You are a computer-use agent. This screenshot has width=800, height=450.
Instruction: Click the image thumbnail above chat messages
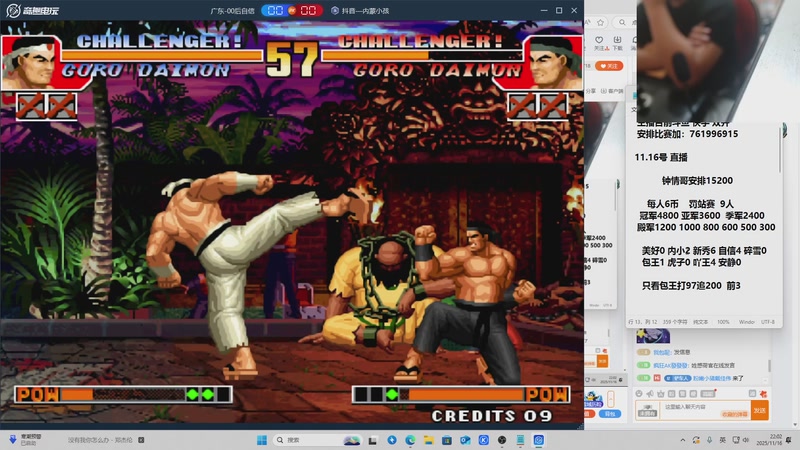point(653,336)
